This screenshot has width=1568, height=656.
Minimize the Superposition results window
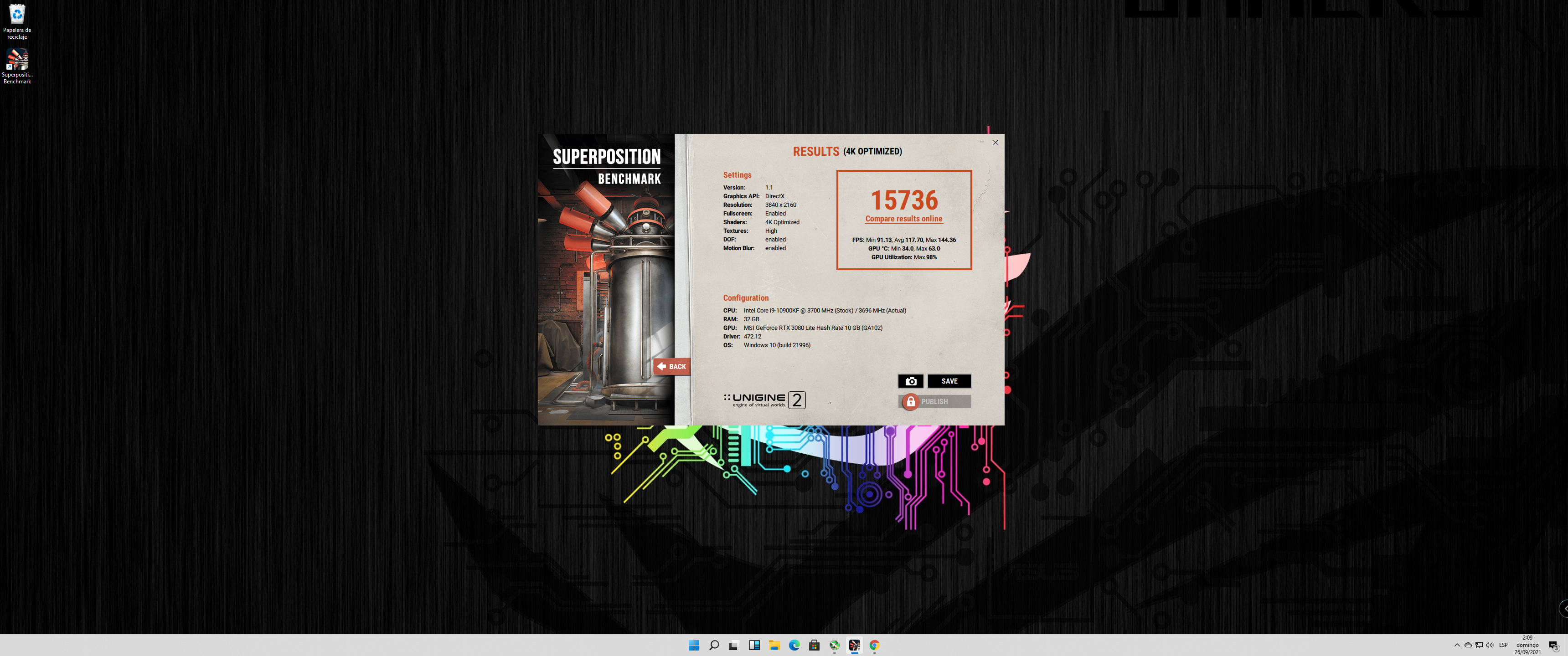click(x=981, y=143)
